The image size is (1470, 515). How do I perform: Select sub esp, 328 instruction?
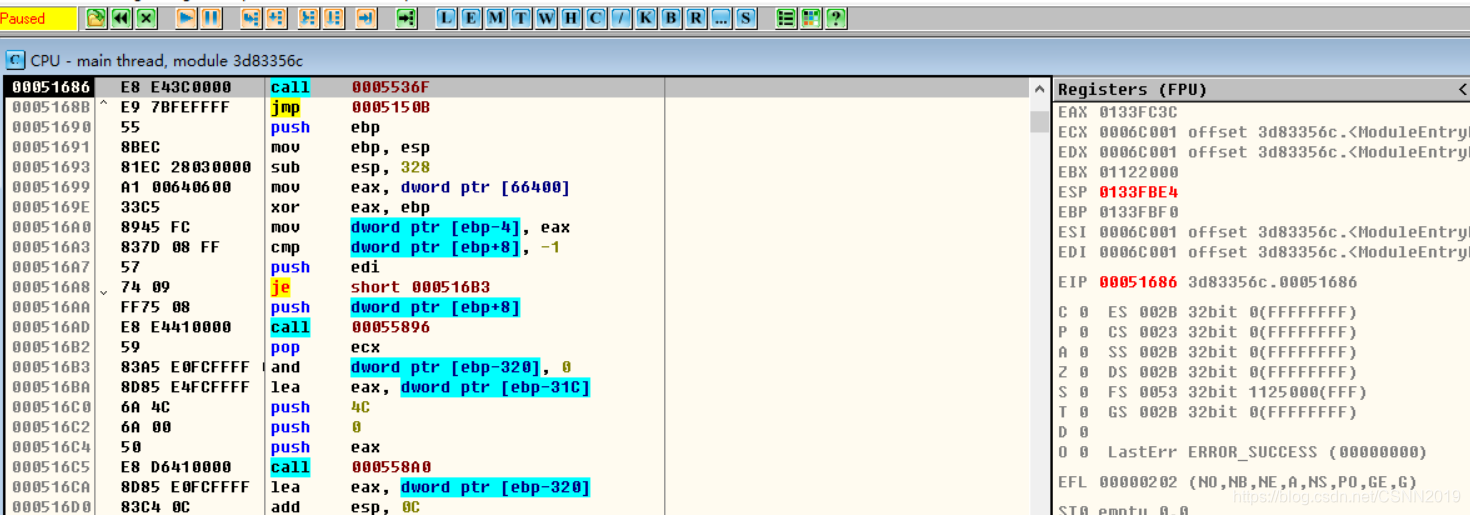click(350, 167)
